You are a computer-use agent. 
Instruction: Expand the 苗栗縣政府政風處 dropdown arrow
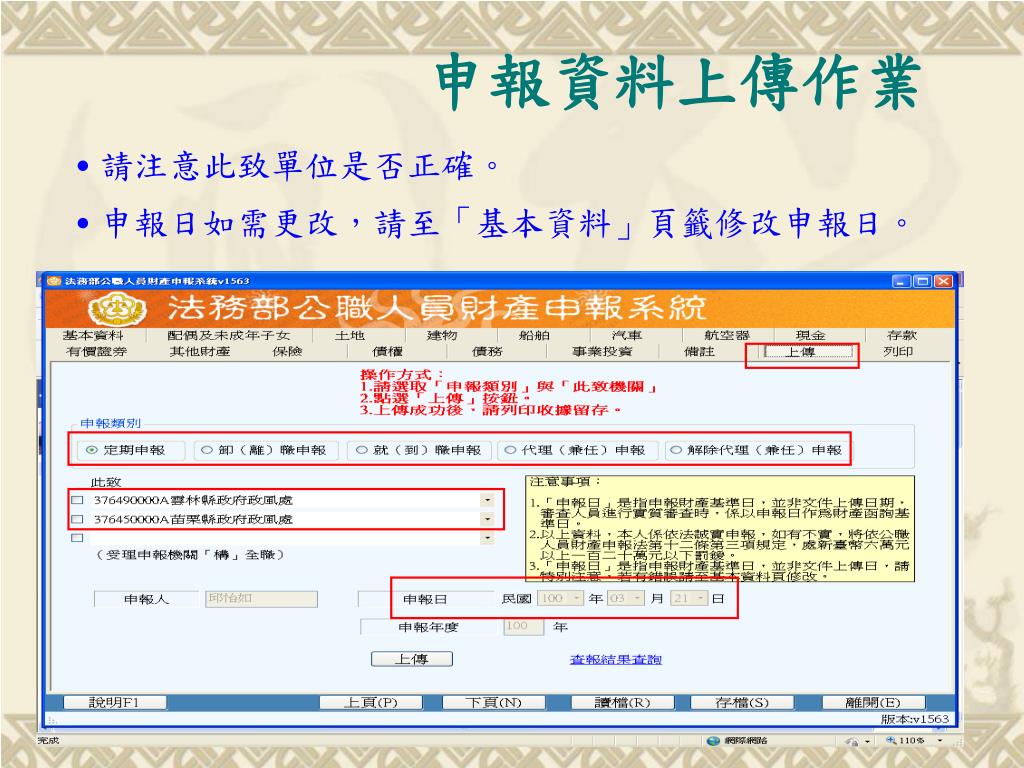487,519
